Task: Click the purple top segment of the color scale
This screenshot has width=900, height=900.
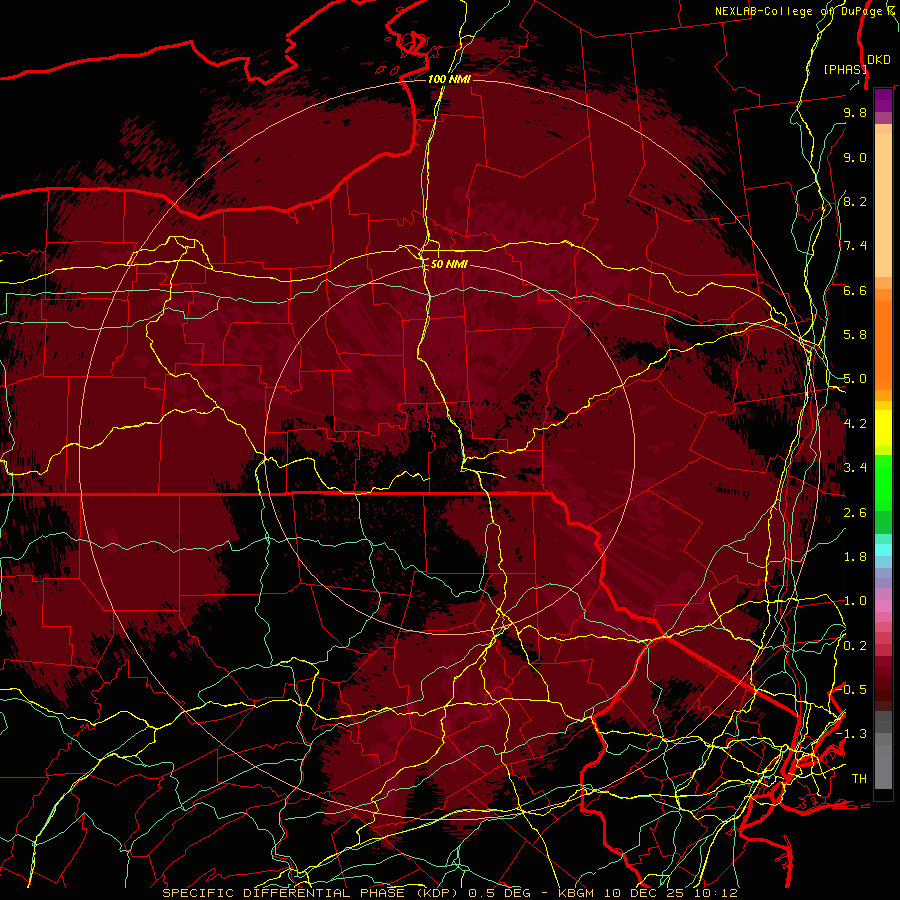Action: tap(883, 100)
